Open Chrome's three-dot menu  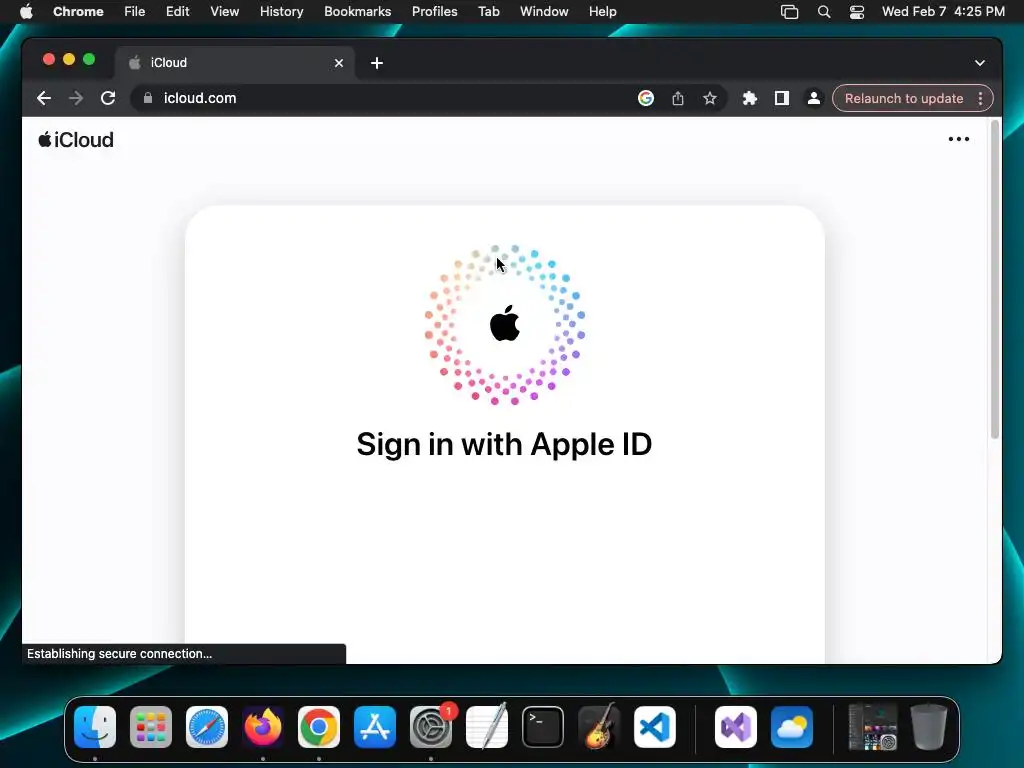click(x=980, y=98)
